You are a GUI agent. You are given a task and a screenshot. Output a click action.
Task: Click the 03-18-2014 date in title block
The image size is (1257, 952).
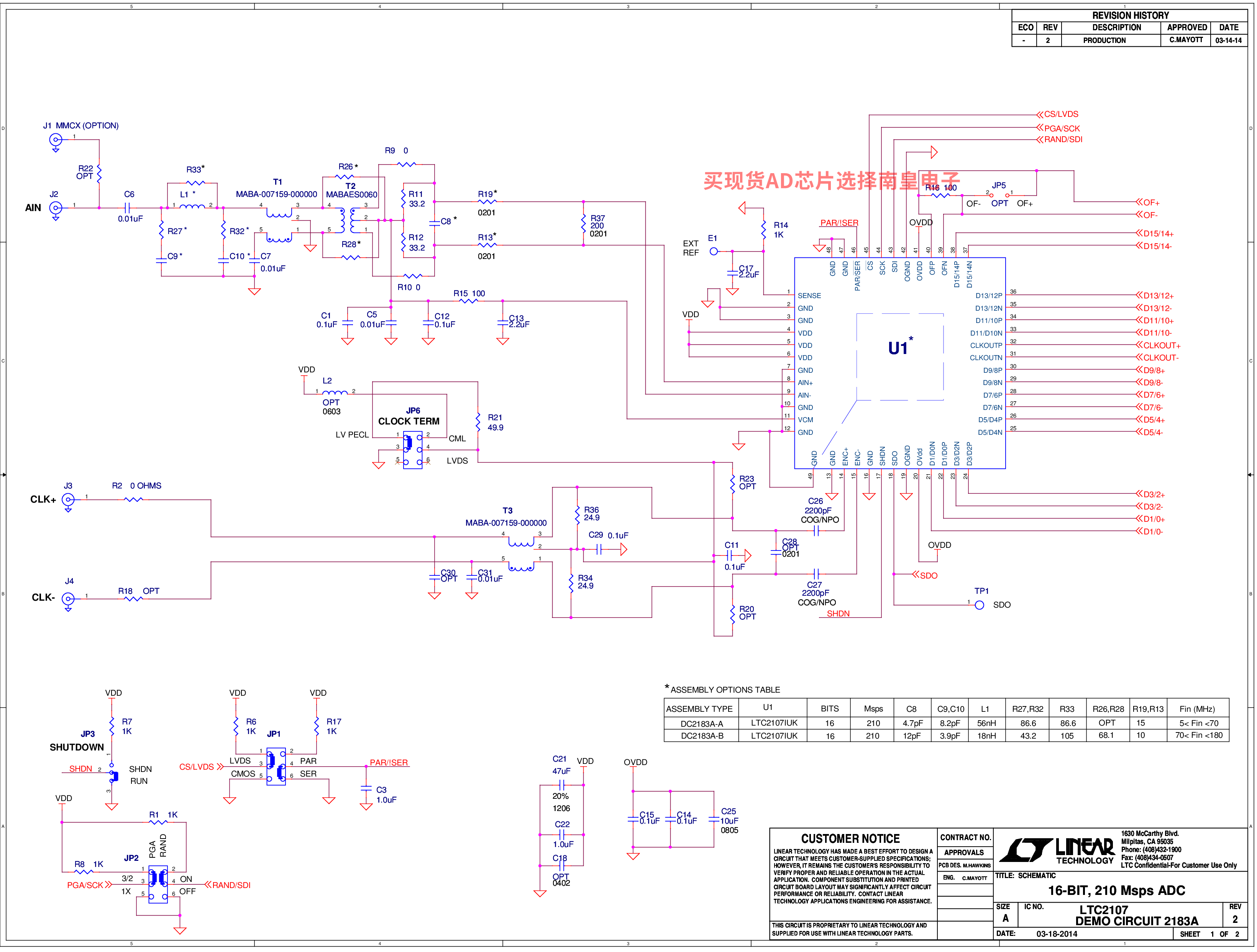[1057, 934]
